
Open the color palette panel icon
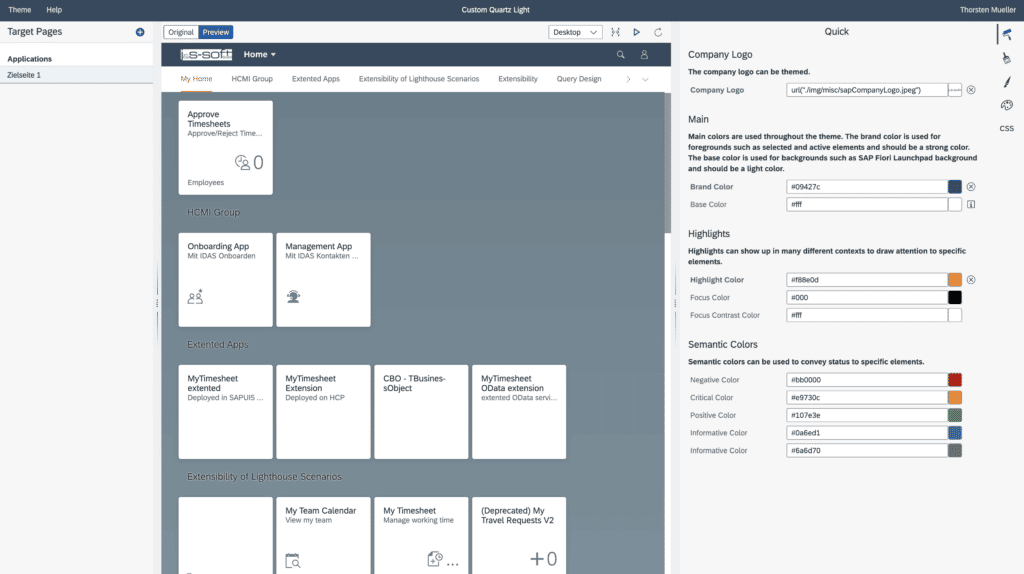click(x=1006, y=105)
